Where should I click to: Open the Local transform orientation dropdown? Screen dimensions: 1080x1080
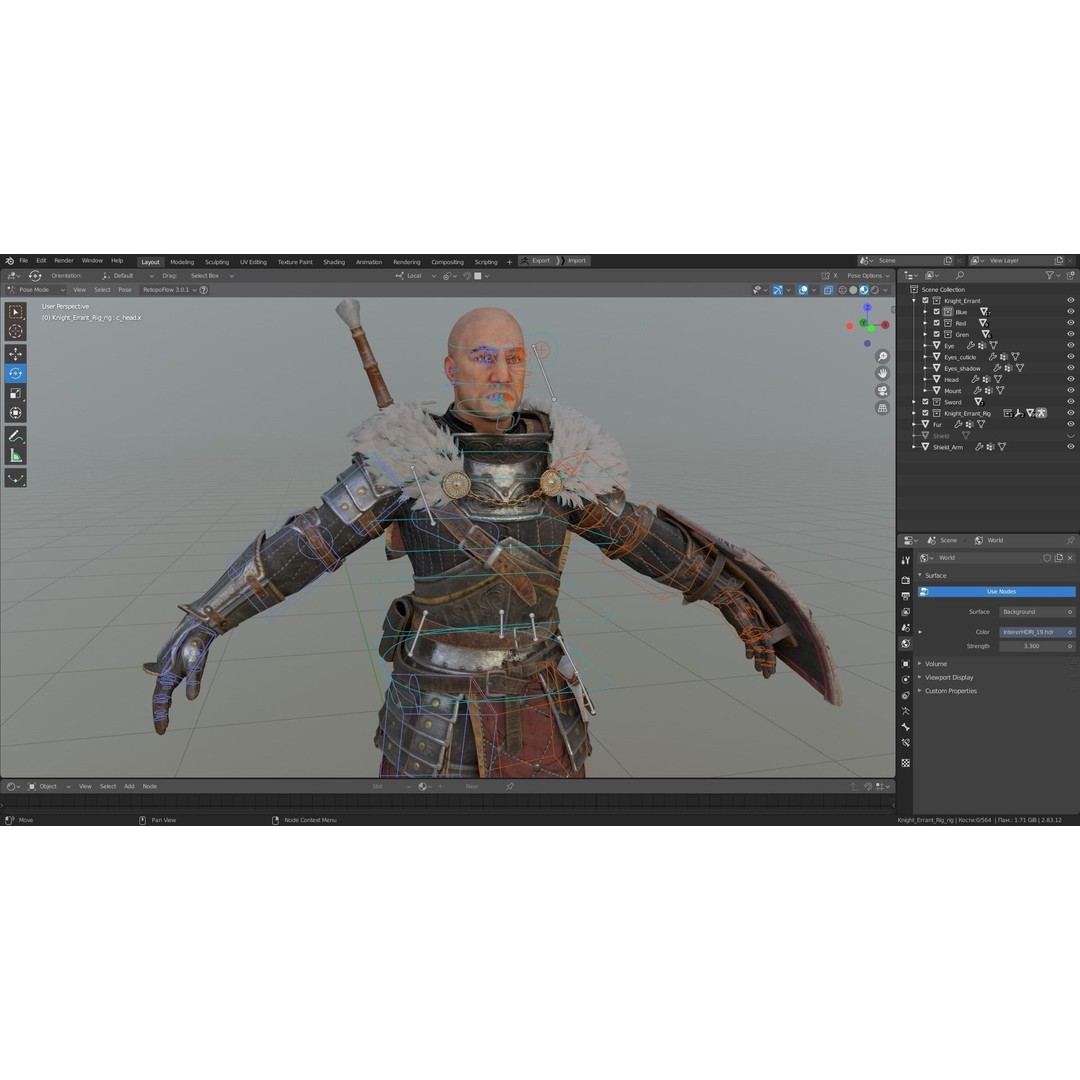tap(415, 276)
